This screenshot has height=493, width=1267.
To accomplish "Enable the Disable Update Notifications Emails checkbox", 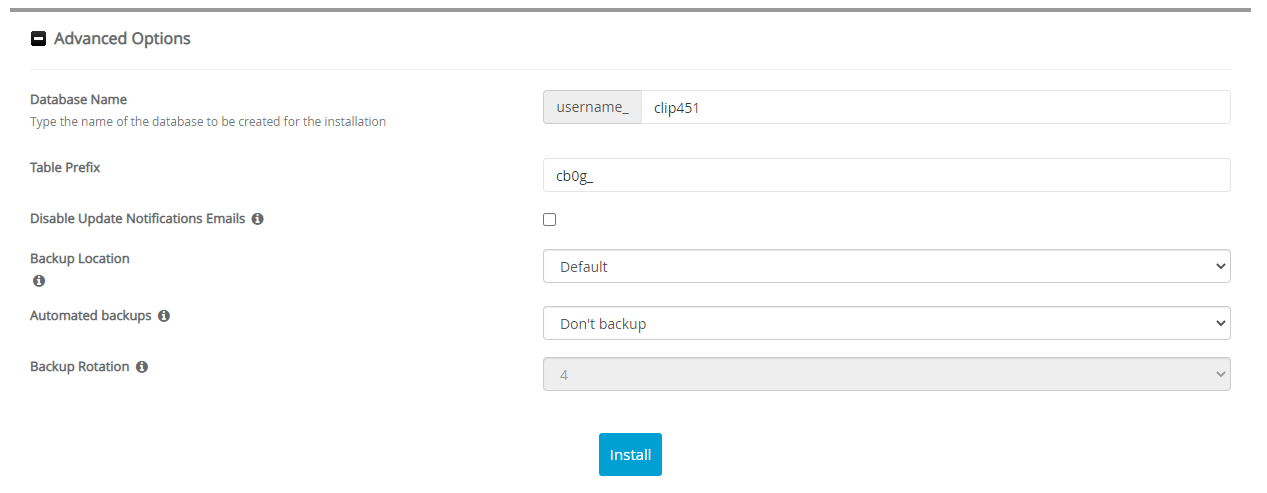I will click(549, 220).
